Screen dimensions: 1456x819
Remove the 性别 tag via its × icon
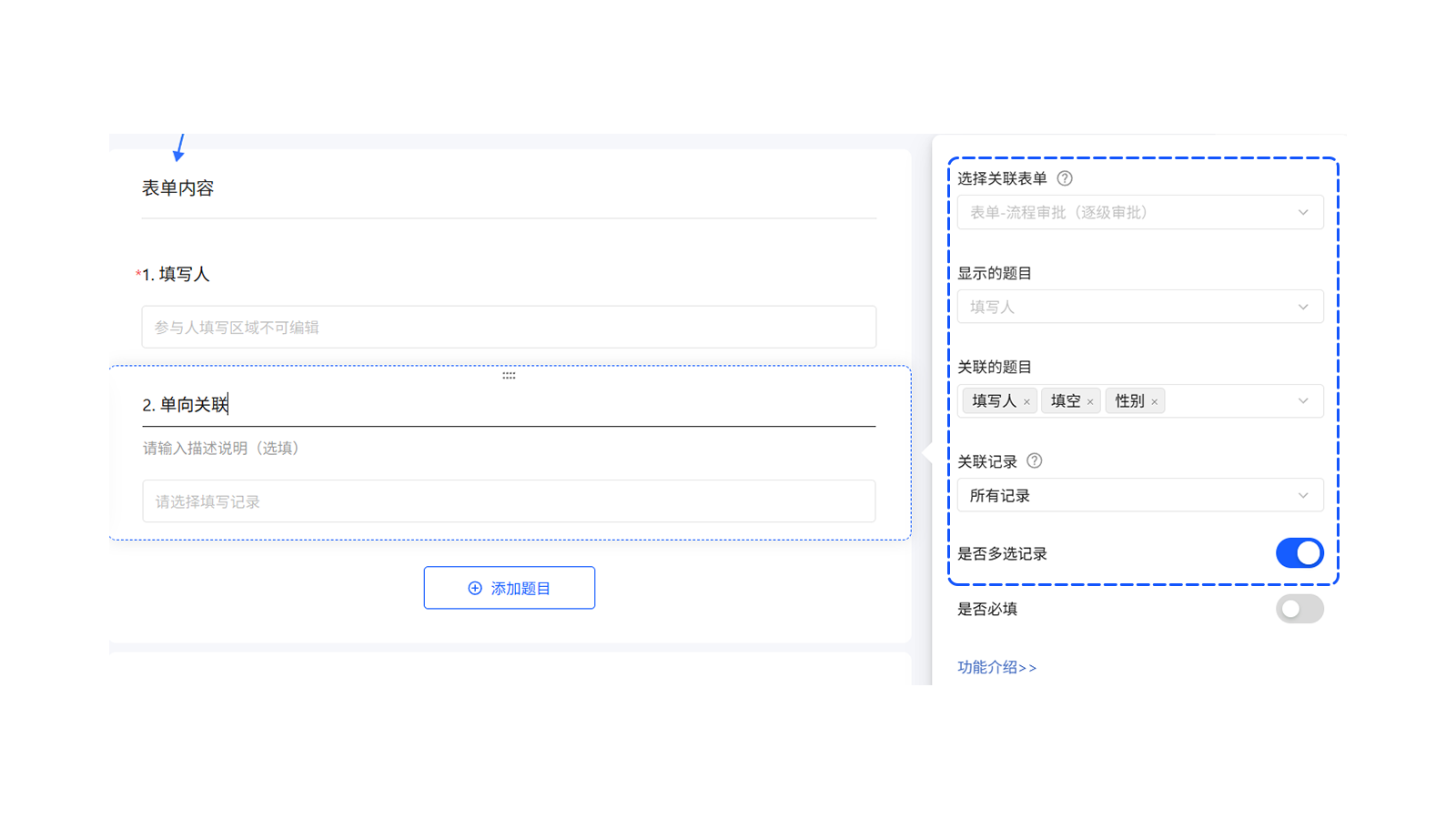point(1153,400)
